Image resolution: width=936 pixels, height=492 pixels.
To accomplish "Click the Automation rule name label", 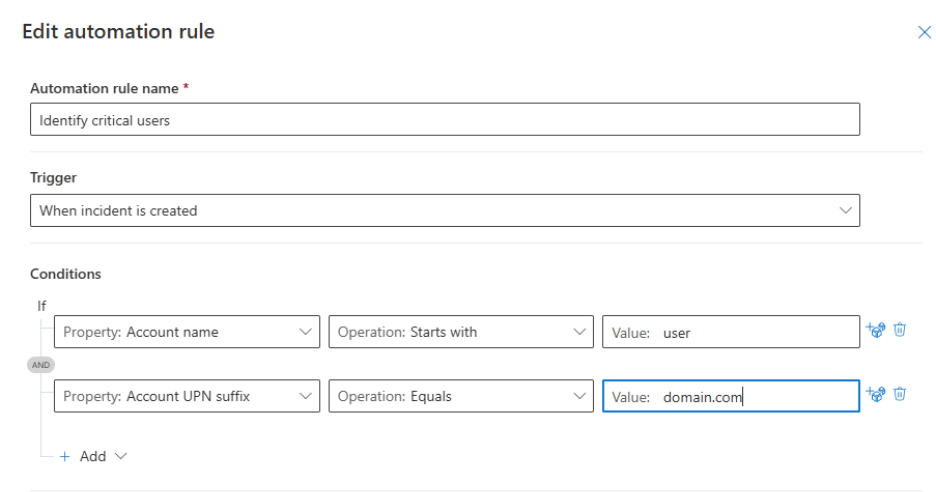I will [x=107, y=89].
